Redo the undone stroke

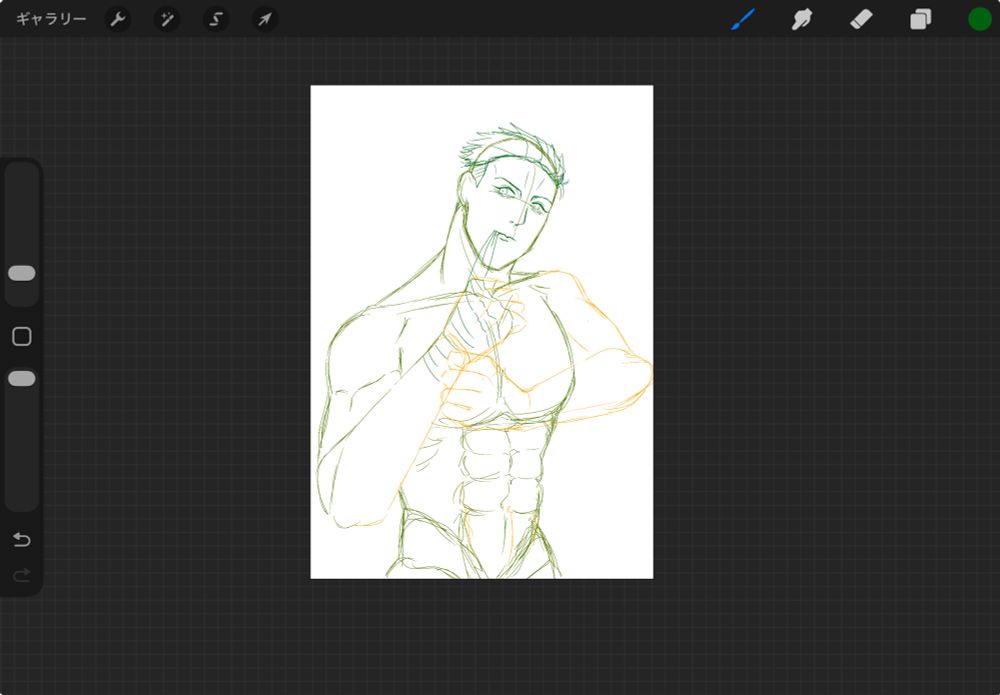click(x=22, y=576)
